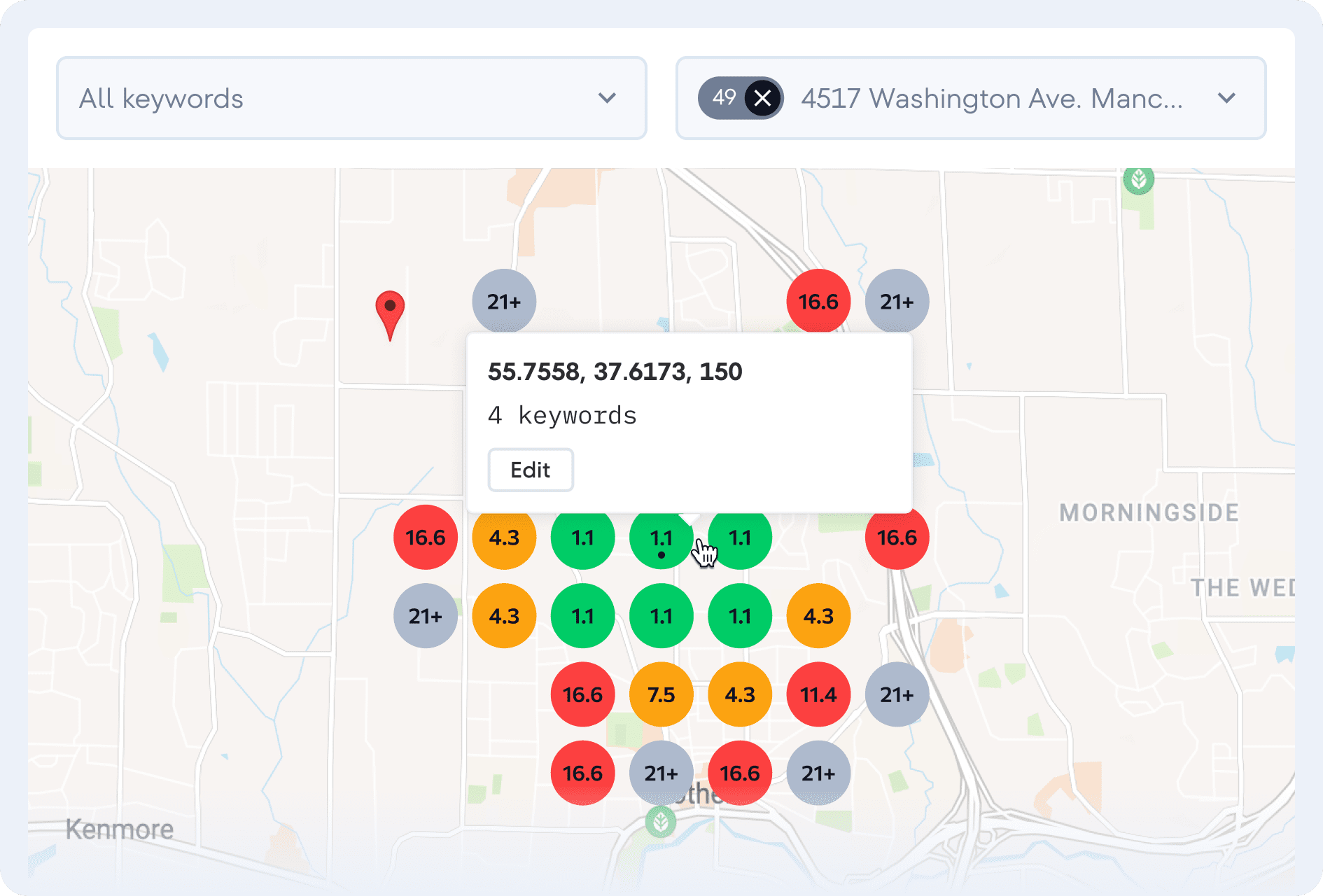This screenshot has width=1323, height=896.
Task: Click the MORNINGSIDE map label
Action: click(1149, 512)
